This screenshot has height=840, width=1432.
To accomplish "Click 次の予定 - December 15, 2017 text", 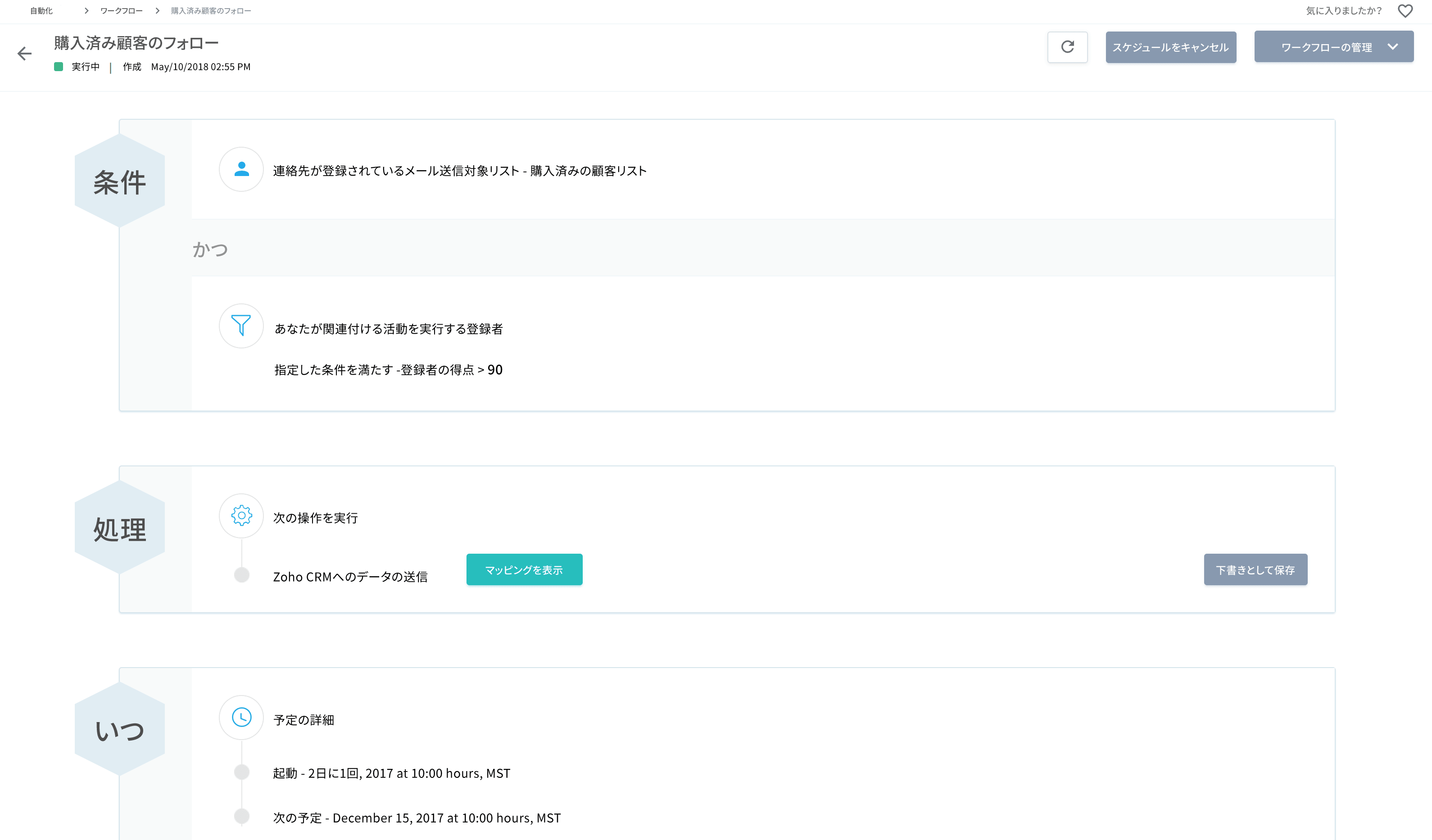I will tap(417, 818).
